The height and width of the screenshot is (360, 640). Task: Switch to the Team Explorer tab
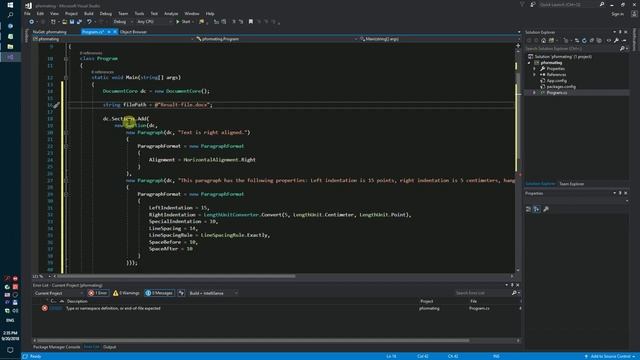(x=571, y=184)
